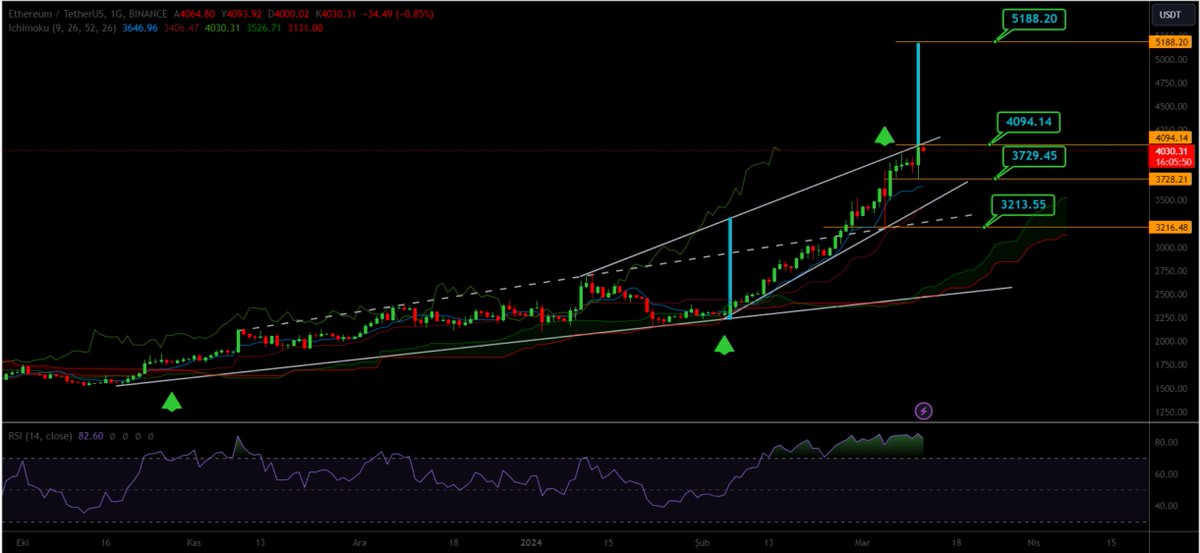Viewport: 1200px width, 553px height.
Task: Click the Ethereum / TetherUS symbol title
Action: 86,14
